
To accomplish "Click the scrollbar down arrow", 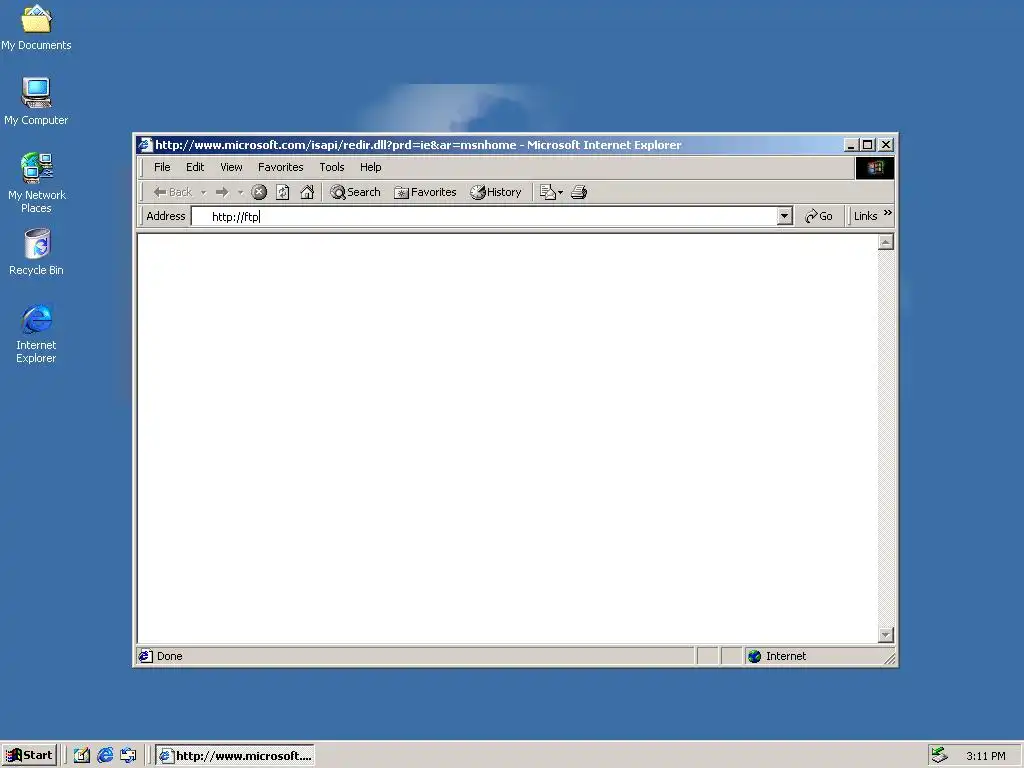I will pyautogui.click(x=886, y=635).
